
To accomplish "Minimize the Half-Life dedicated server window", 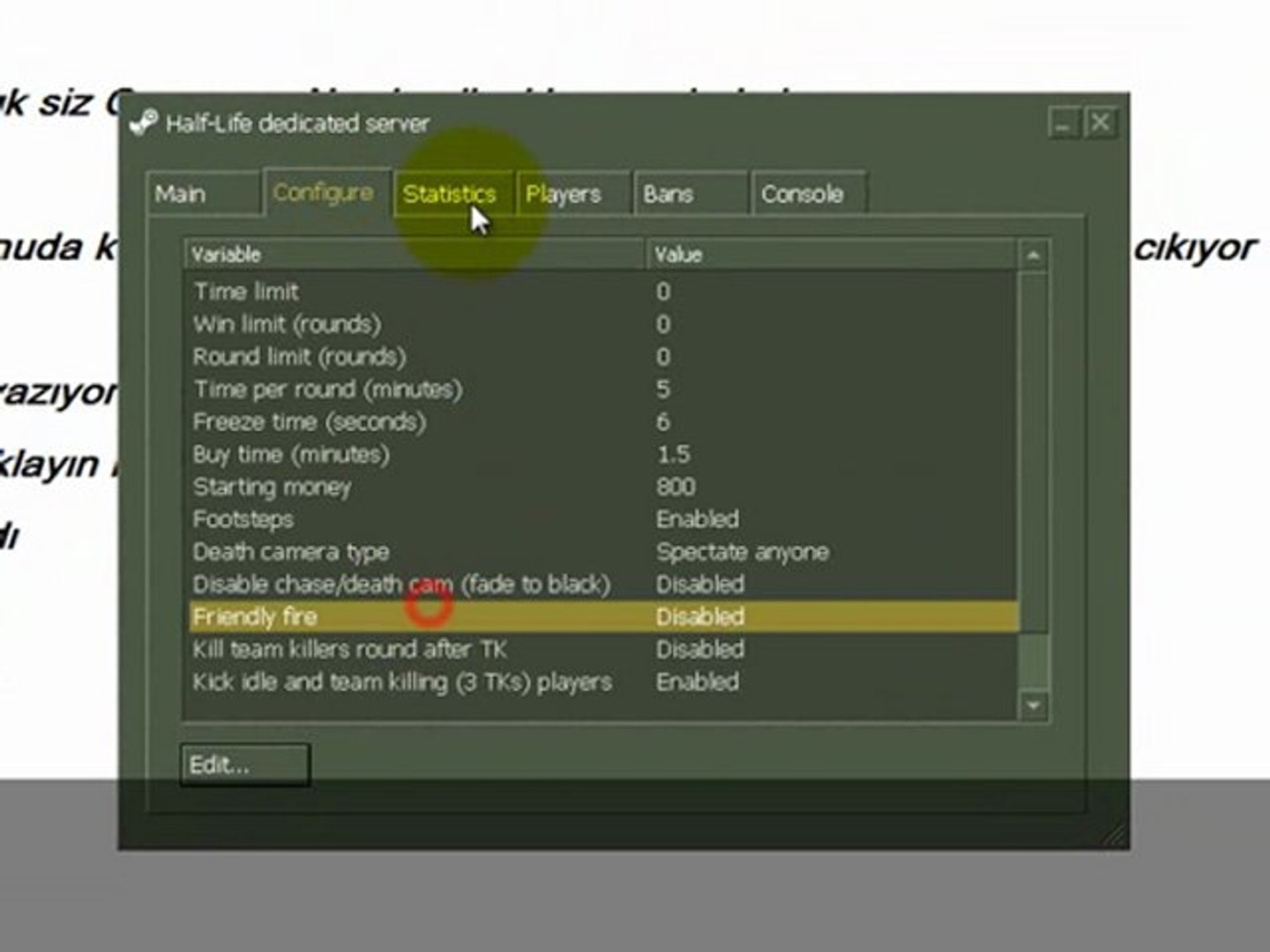I will coord(1065,123).
